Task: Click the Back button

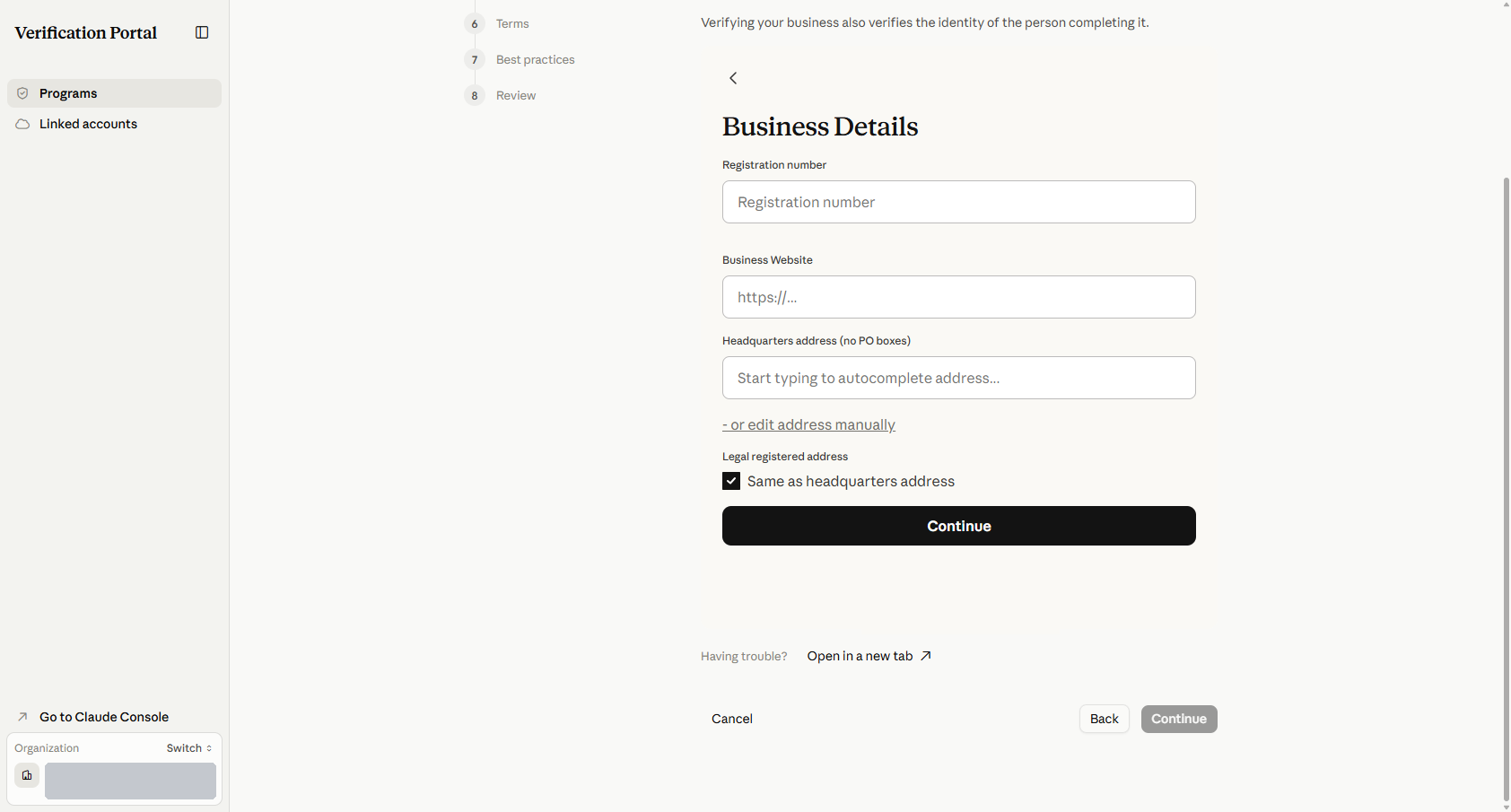Action: (x=1105, y=719)
